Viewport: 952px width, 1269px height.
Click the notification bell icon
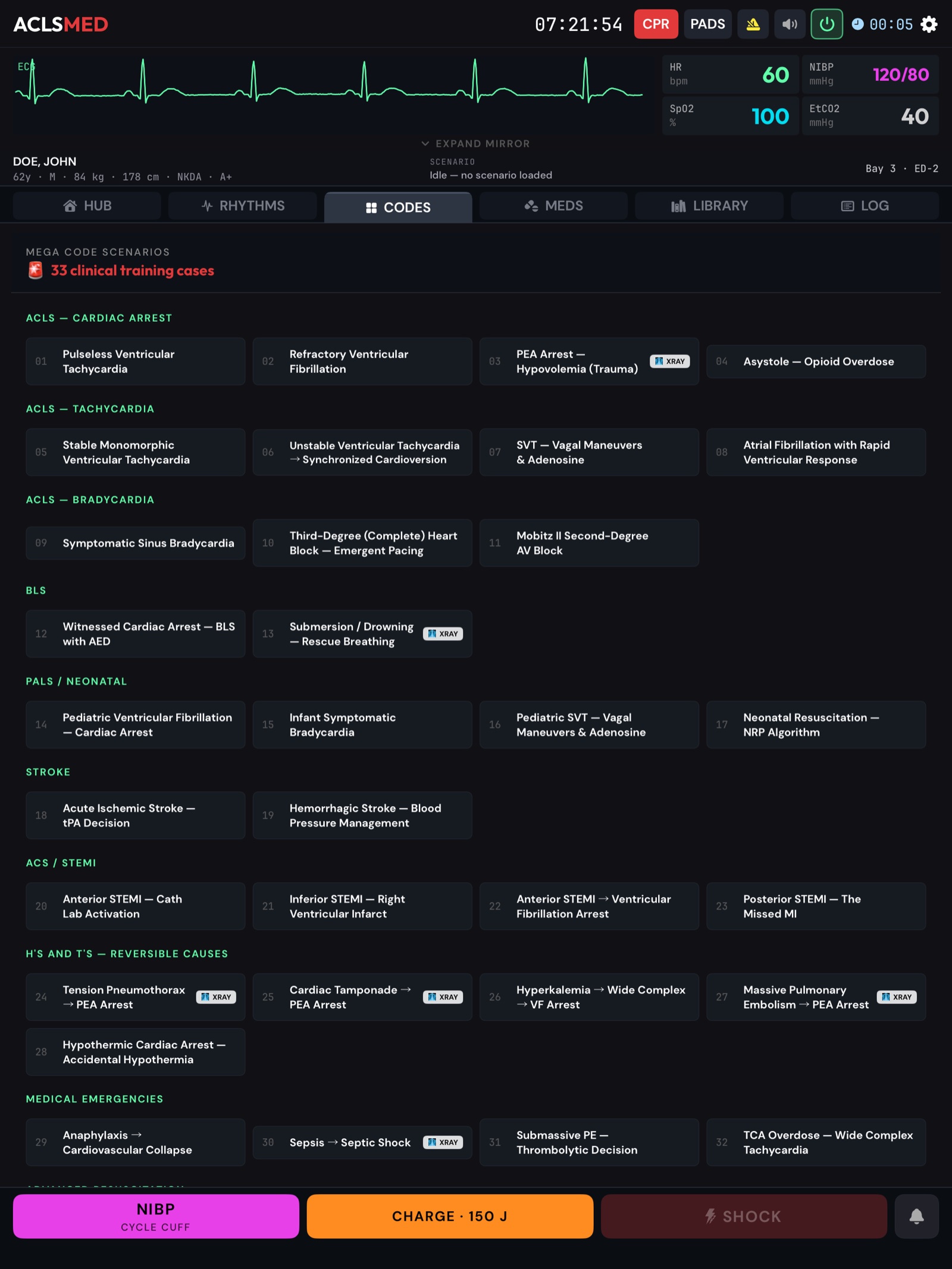(x=916, y=1216)
